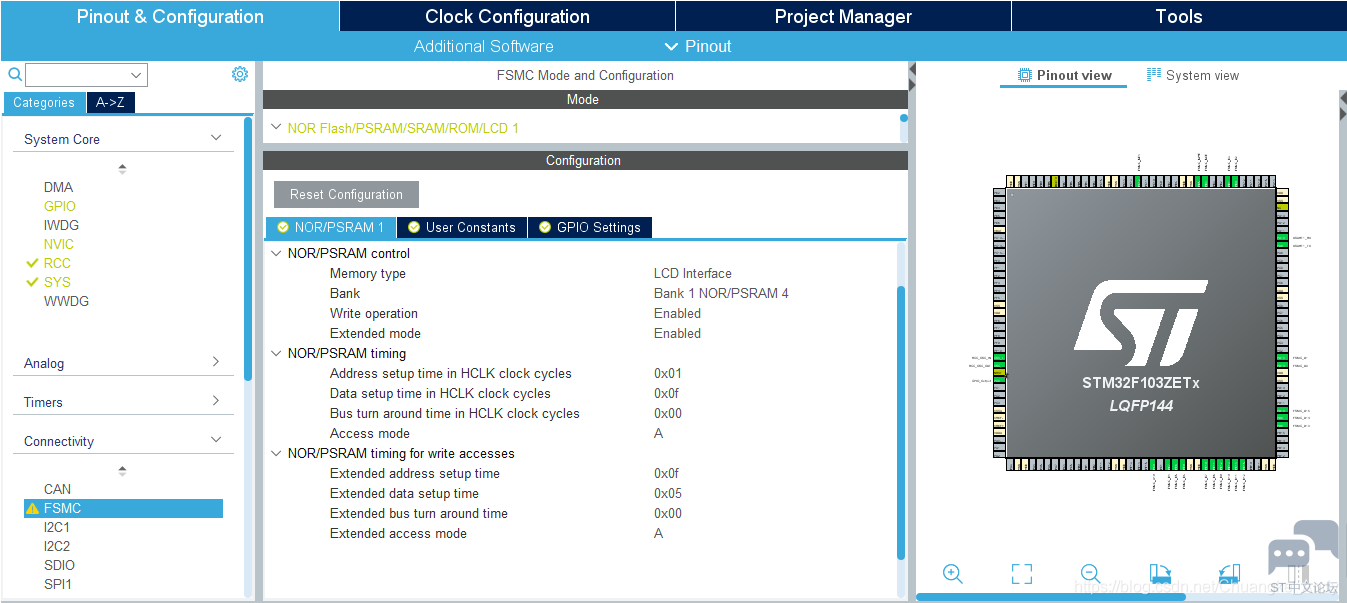Select SPI1 peripheral
The height and width of the screenshot is (603, 1347).
point(58,584)
